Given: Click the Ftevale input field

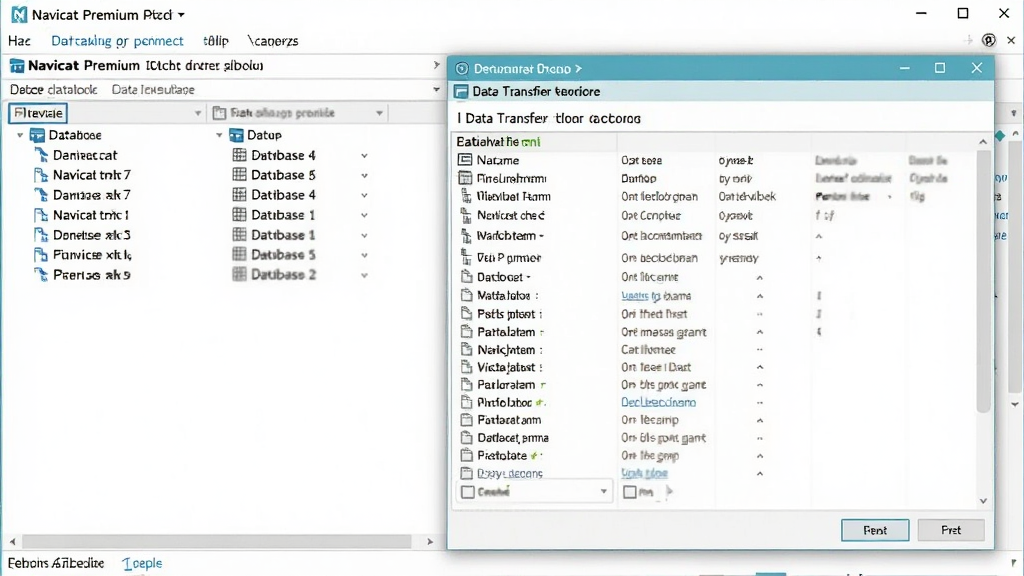Looking at the screenshot, I should [38, 113].
